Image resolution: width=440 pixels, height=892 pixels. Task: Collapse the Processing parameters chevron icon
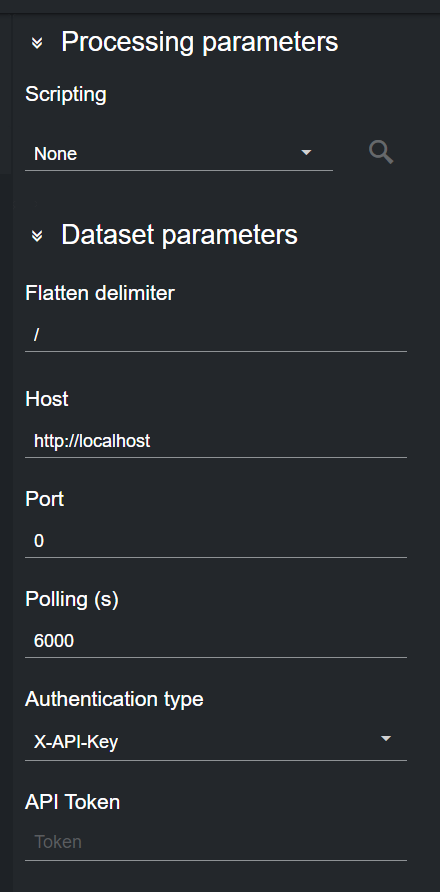coord(37,43)
